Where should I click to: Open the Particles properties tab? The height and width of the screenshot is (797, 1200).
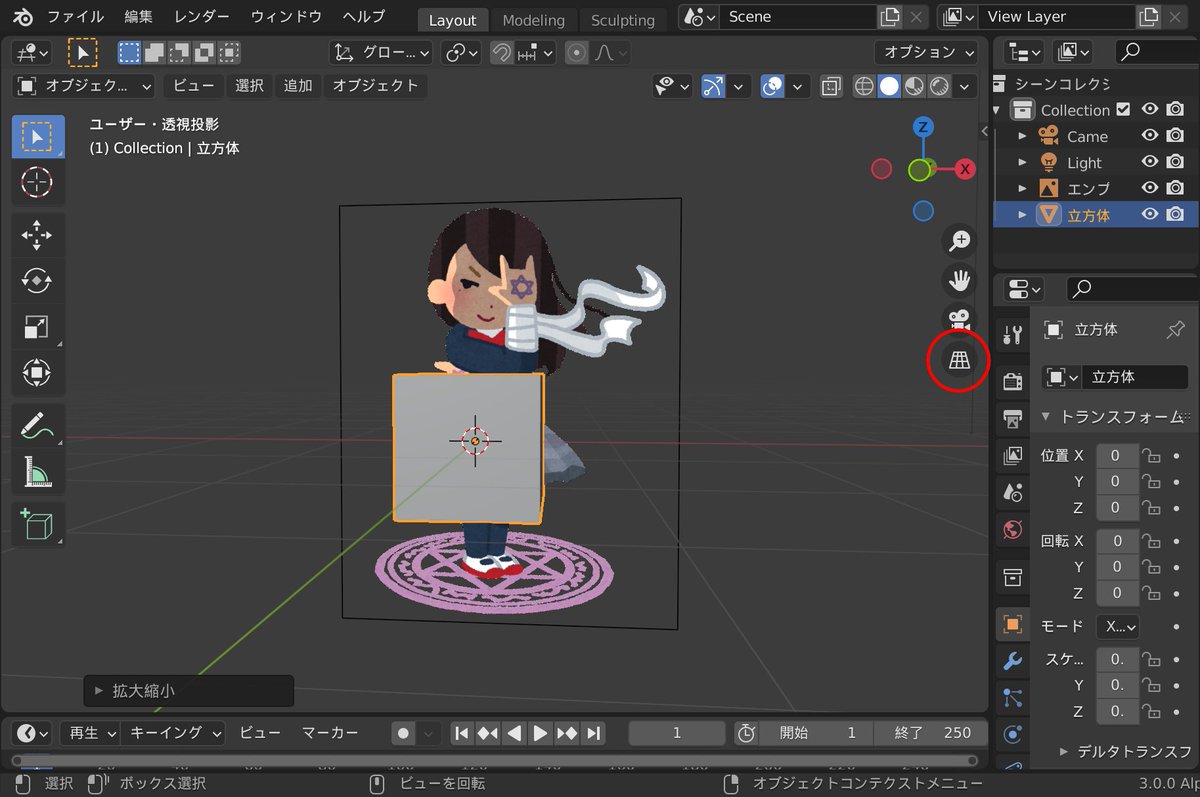click(1013, 698)
